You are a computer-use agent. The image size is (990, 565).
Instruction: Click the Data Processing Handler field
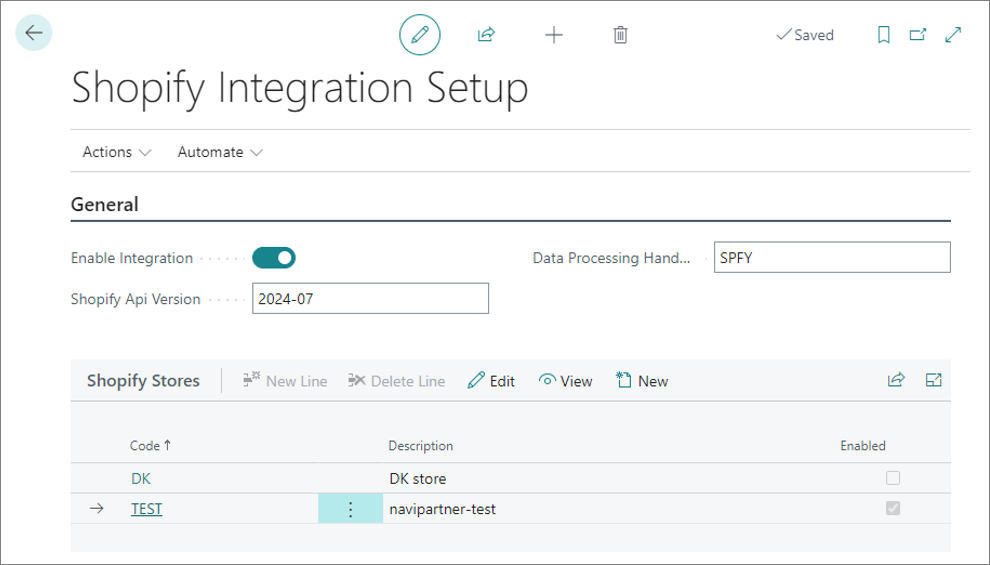[832, 258]
